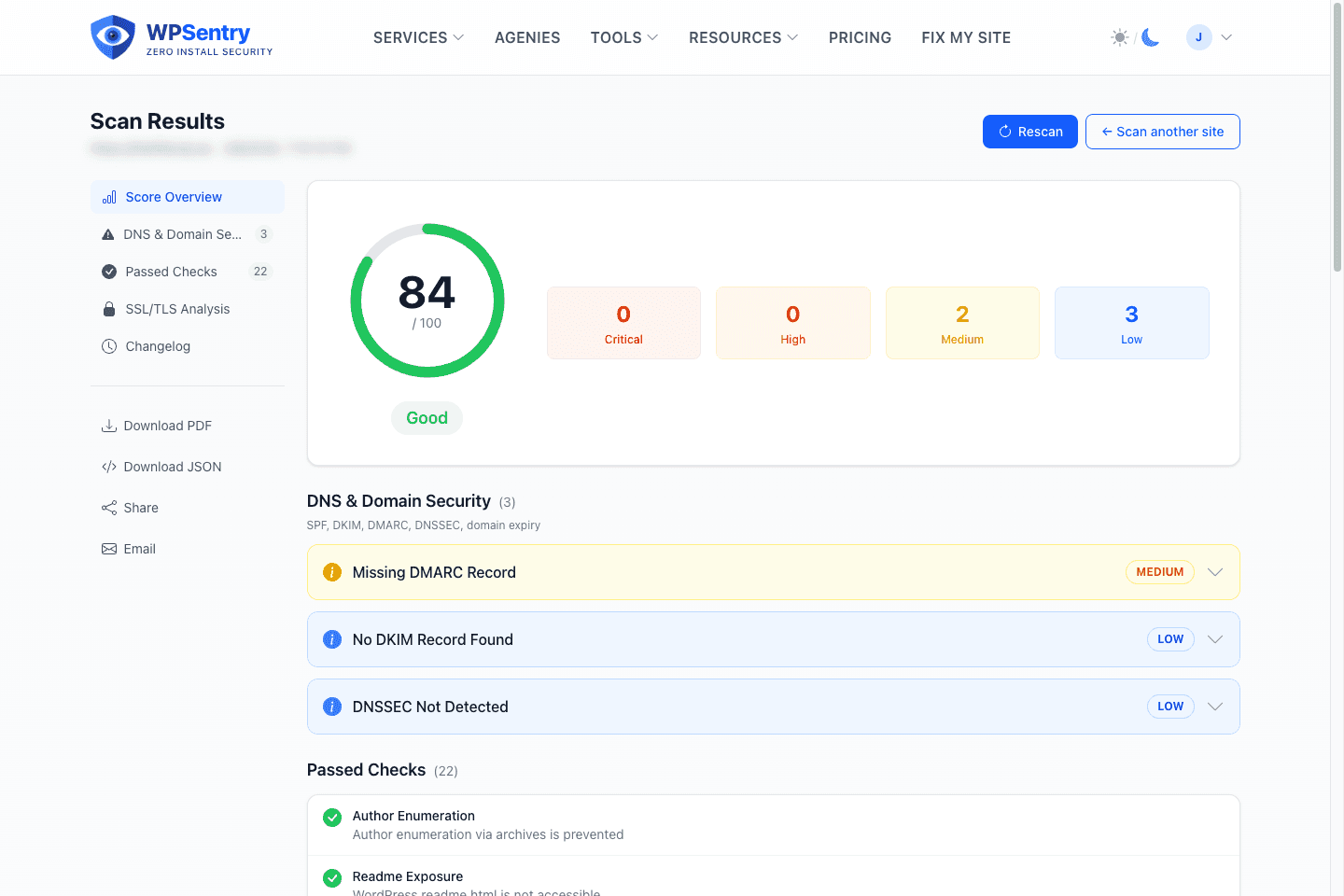
Task: Click the Passed Checks checkmark icon in sidebar
Action: click(x=109, y=272)
